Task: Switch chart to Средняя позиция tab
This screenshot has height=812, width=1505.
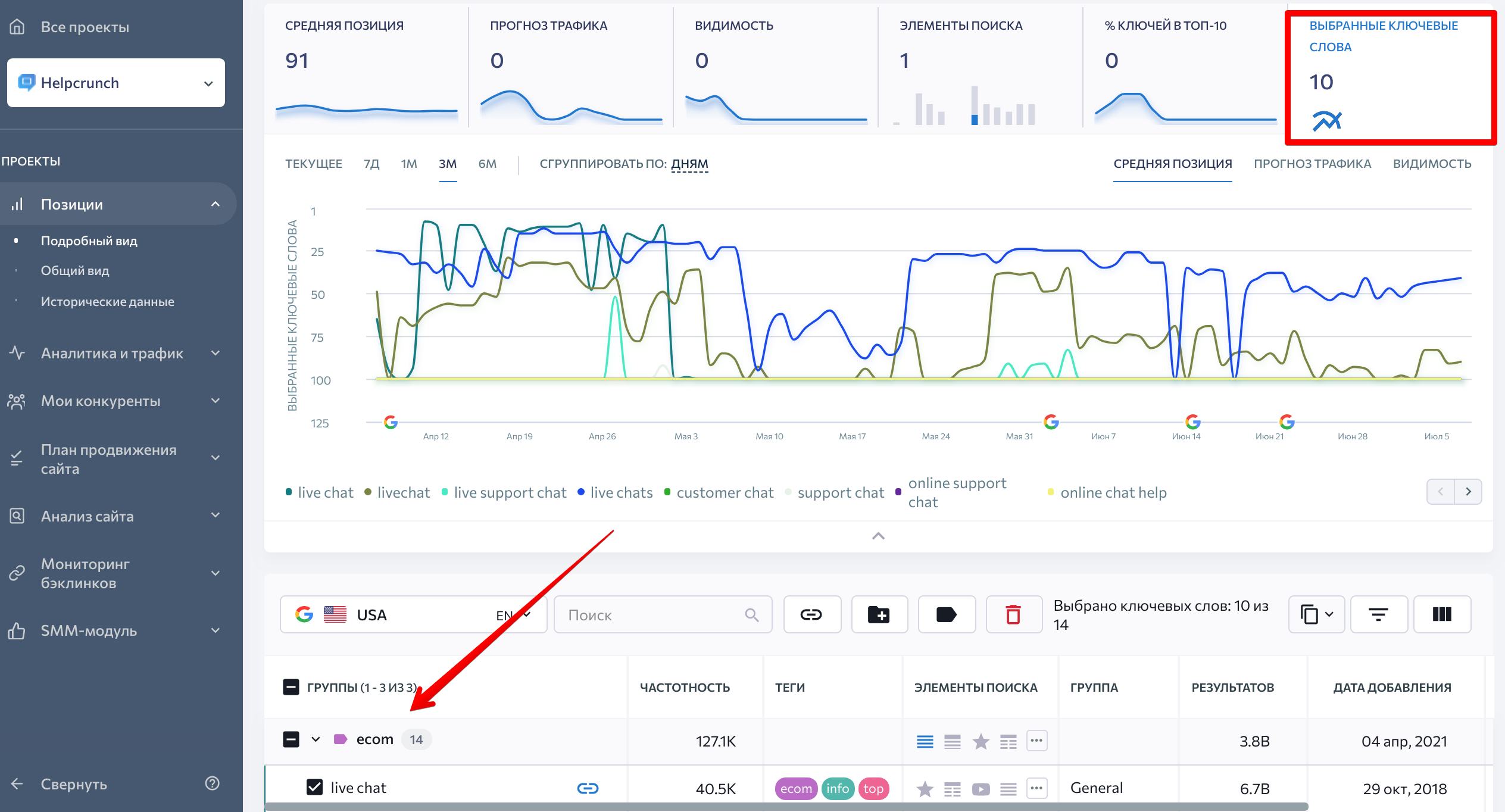Action: tap(1173, 164)
